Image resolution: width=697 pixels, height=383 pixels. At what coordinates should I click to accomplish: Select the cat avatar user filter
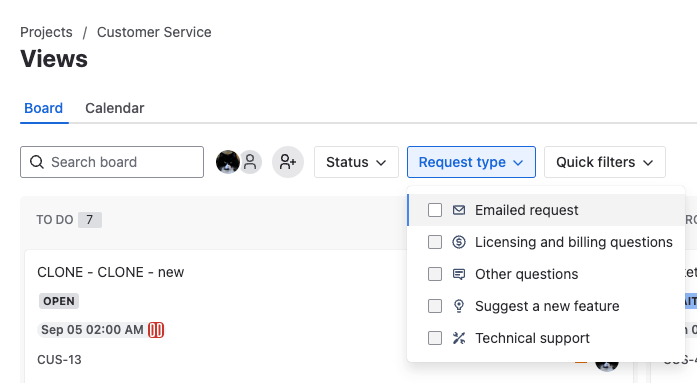click(x=228, y=162)
